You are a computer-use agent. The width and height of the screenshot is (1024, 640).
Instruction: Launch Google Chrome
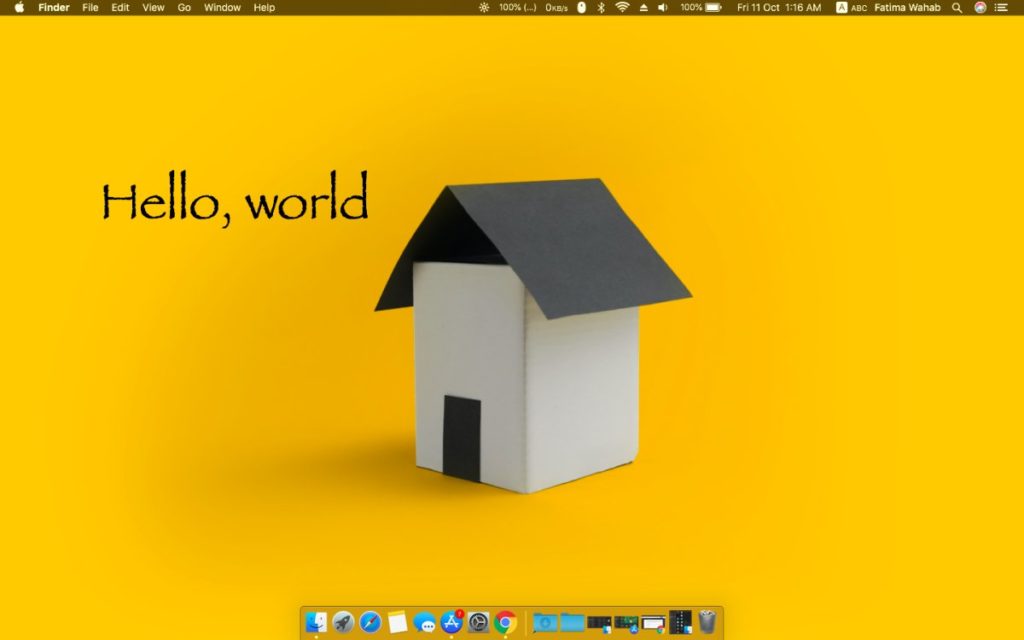pyautogui.click(x=503, y=622)
